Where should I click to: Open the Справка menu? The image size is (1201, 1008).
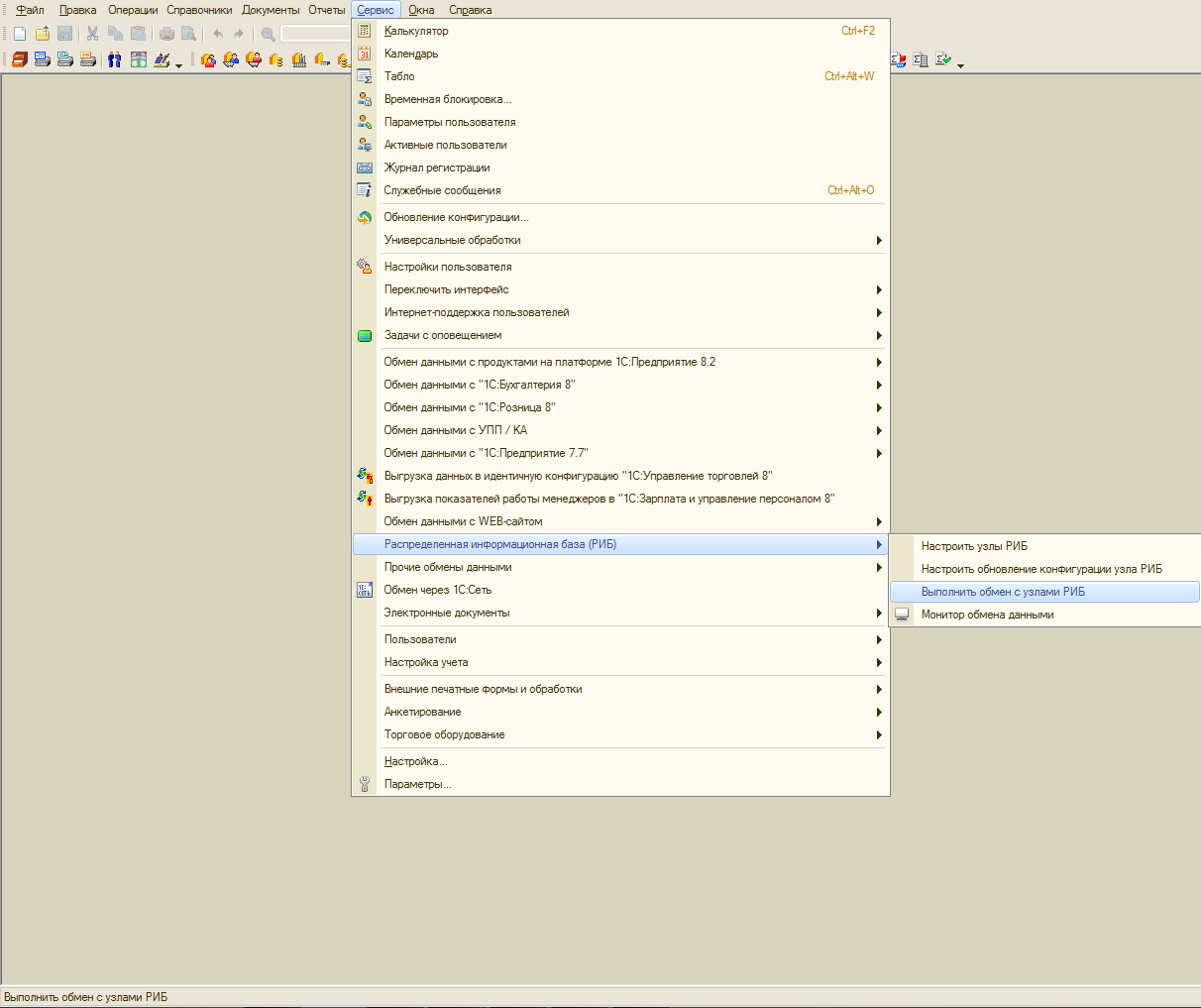(470, 10)
